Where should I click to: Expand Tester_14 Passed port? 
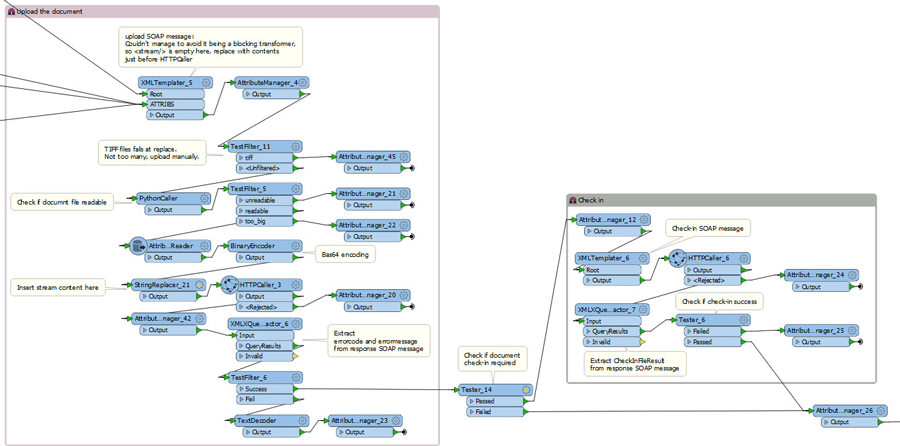coord(472,401)
